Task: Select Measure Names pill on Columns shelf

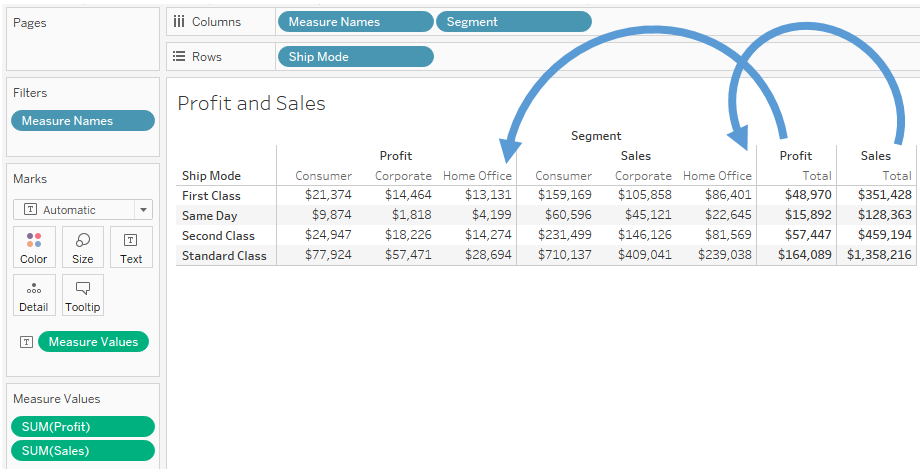Action: 355,21
